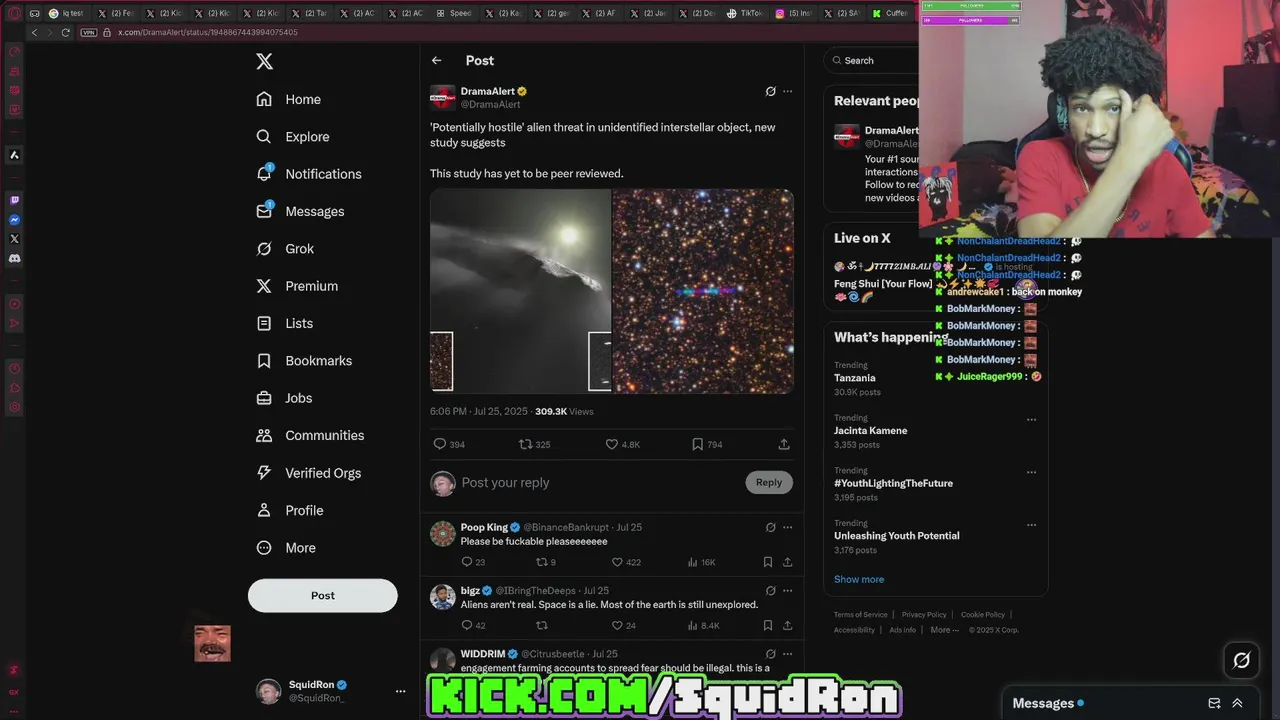Open more options on bigz reply
This screenshot has width=1280, height=720.
[787, 591]
